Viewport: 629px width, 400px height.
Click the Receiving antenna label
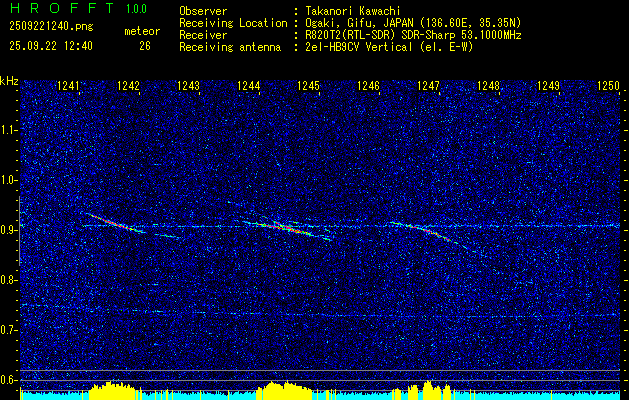click(x=230, y=47)
